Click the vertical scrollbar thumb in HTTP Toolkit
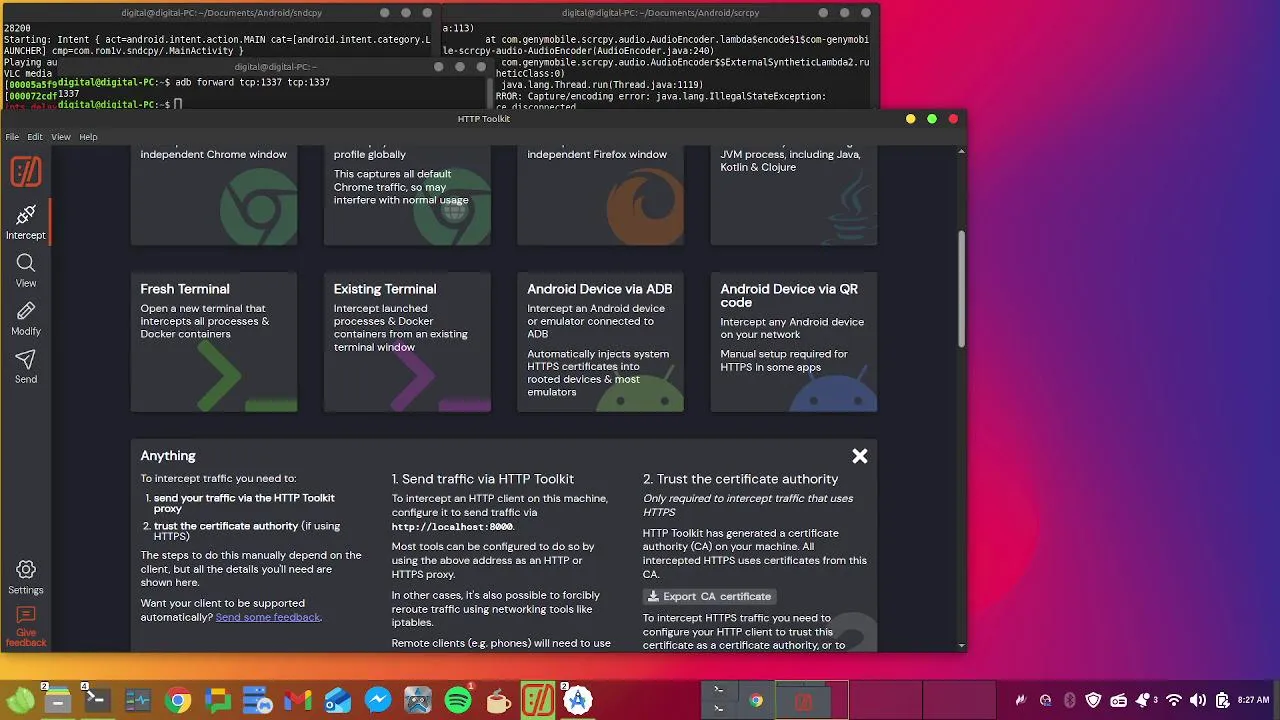 (x=961, y=290)
